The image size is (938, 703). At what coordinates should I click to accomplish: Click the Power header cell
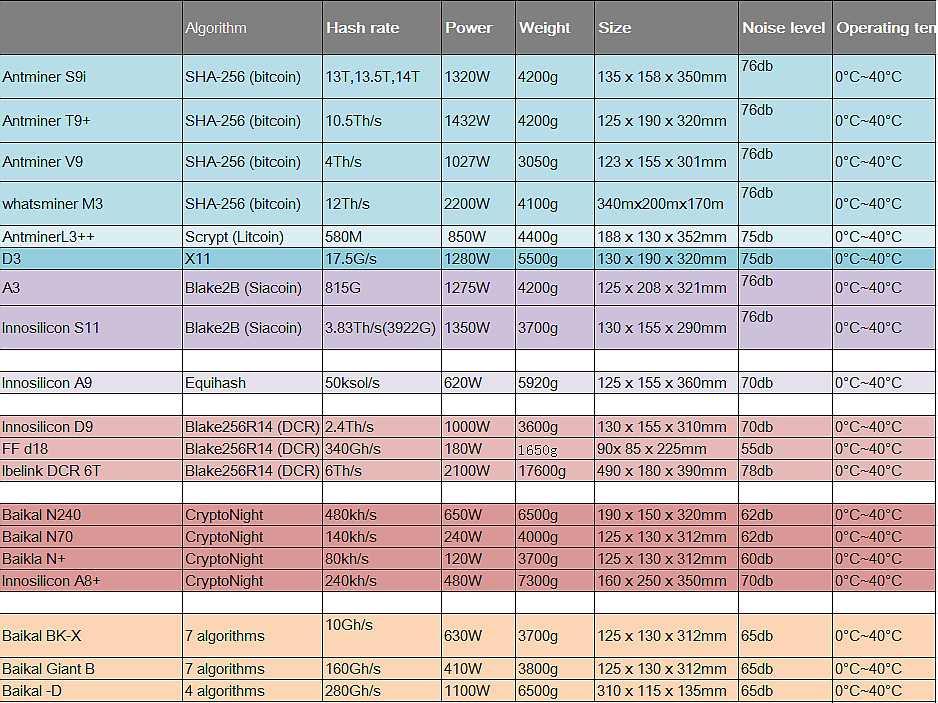[x=478, y=28]
